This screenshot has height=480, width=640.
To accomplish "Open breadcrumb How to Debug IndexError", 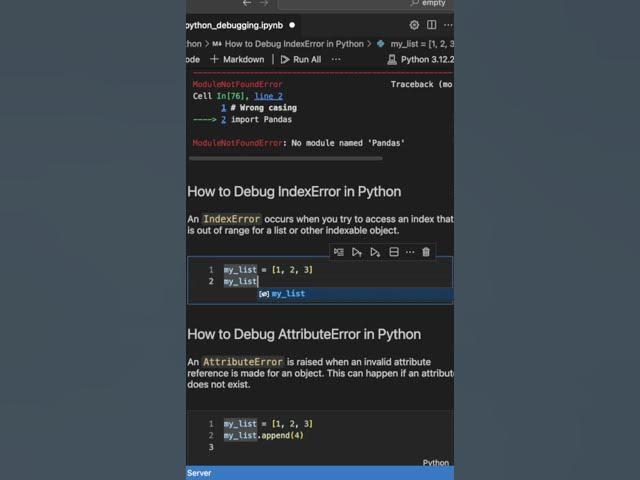I will pos(288,44).
